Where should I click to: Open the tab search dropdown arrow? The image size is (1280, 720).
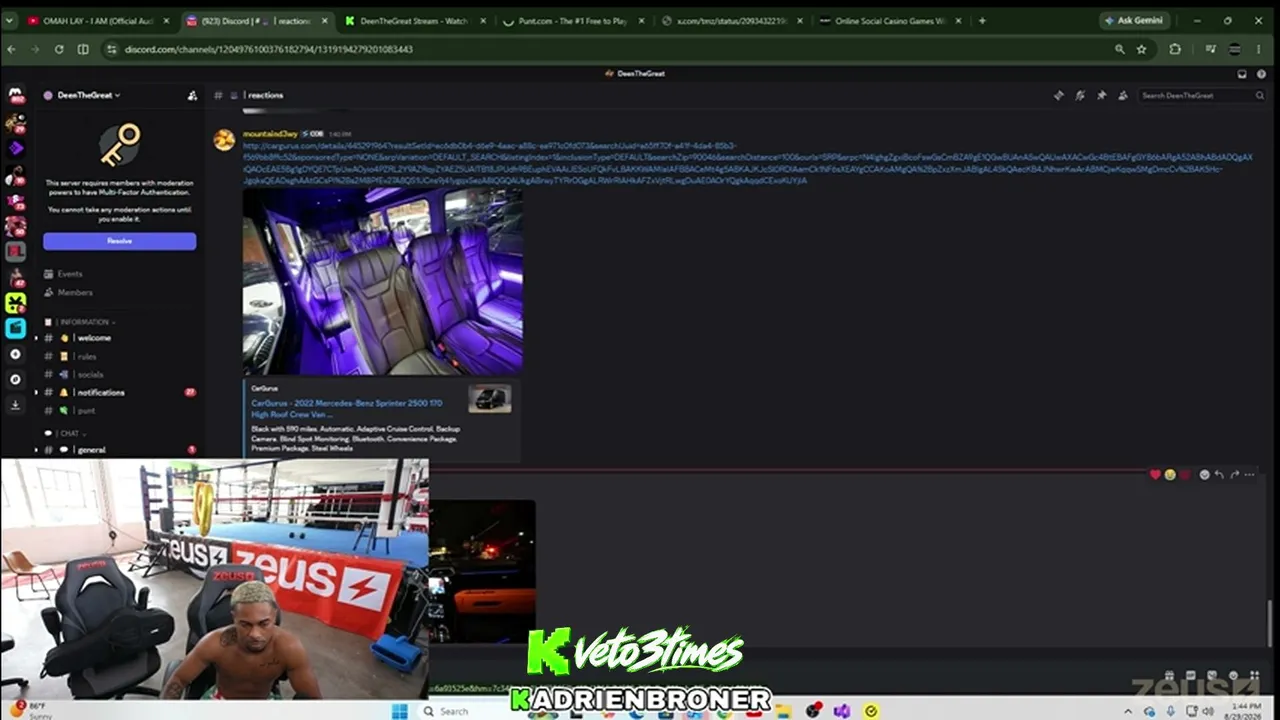[x=10, y=21]
